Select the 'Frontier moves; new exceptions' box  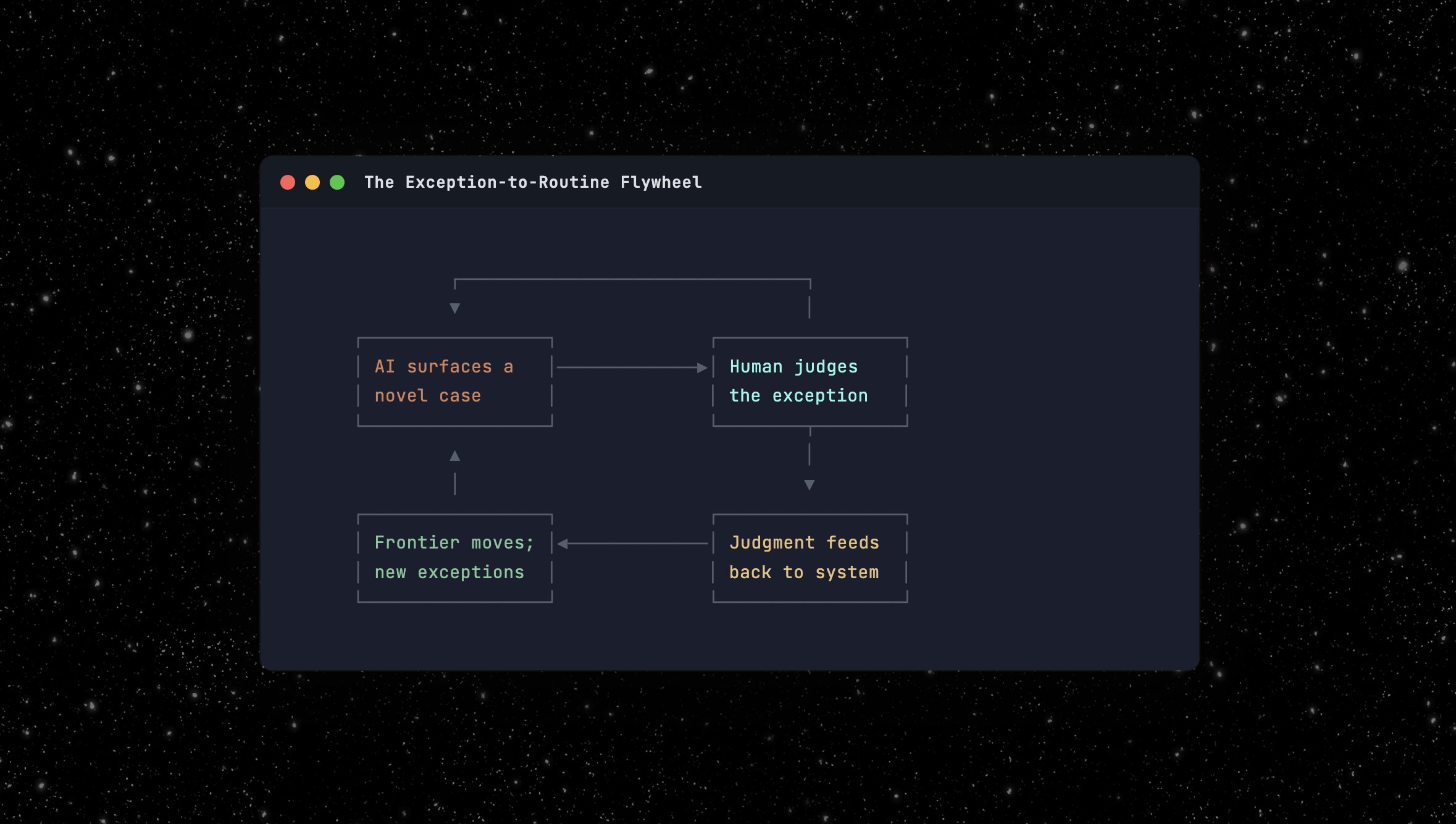454,558
